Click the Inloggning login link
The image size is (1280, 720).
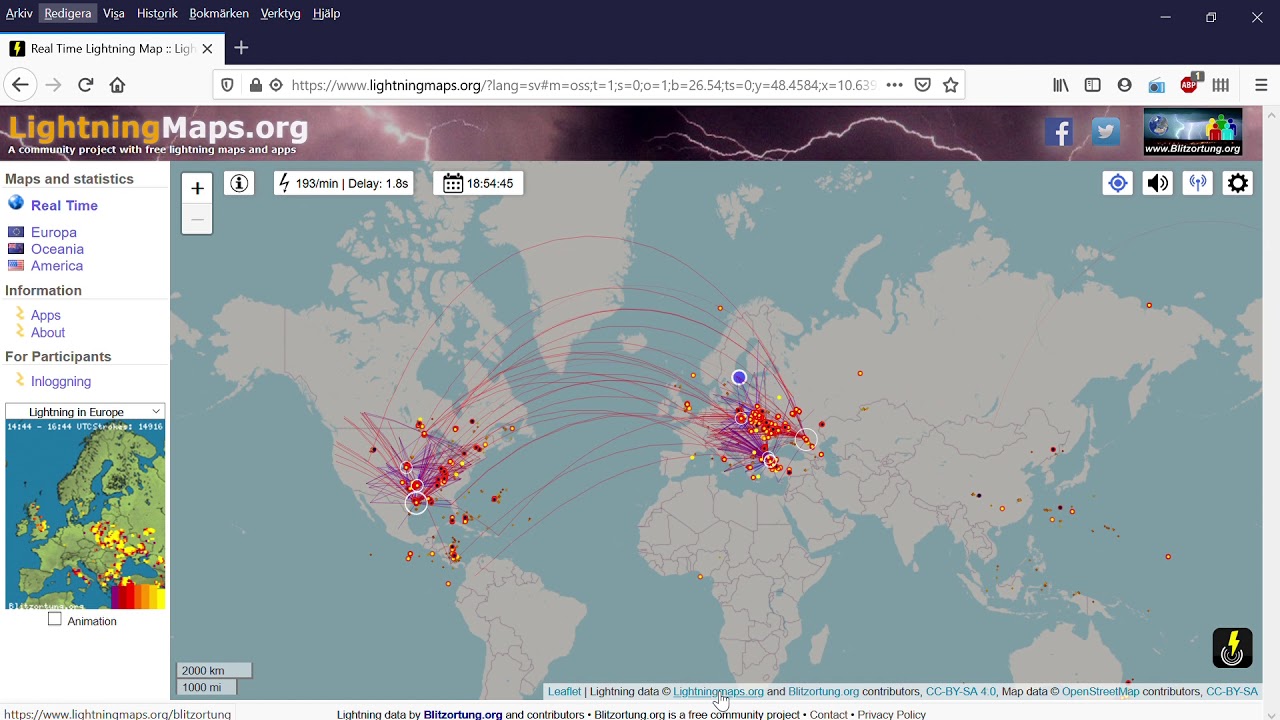coord(61,381)
